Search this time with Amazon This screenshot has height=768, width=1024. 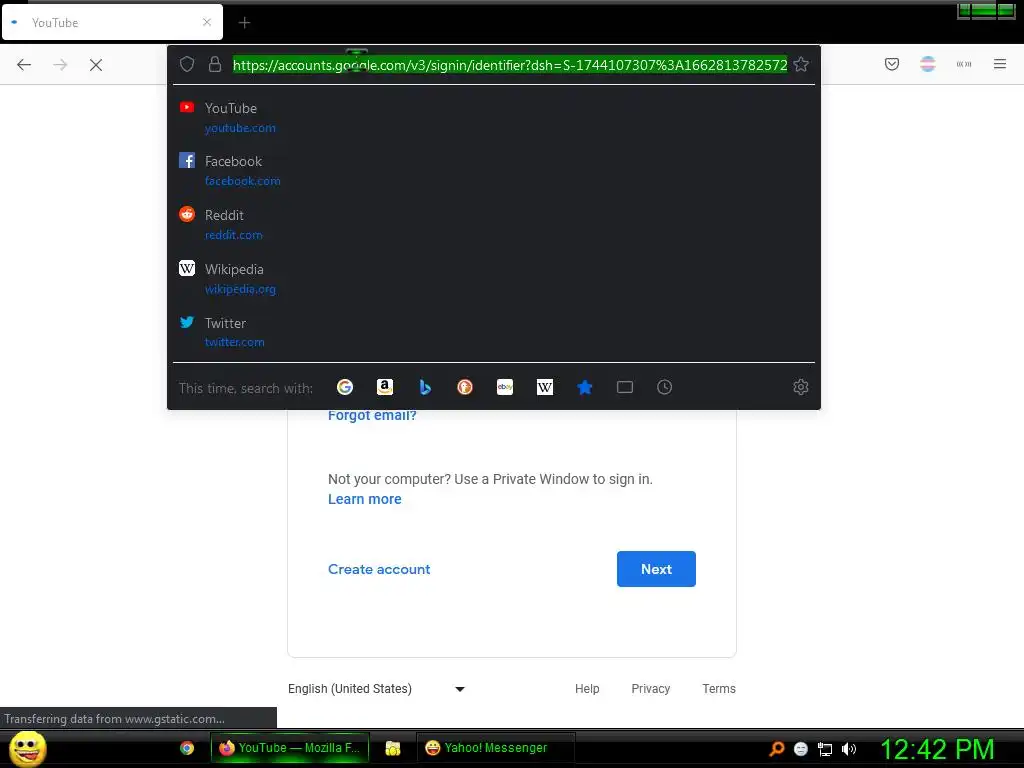pyautogui.click(x=385, y=387)
